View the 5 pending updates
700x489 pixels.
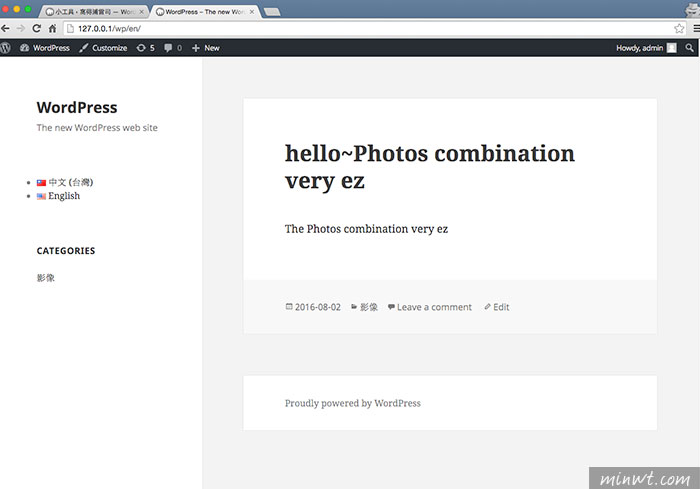point(146,48)
